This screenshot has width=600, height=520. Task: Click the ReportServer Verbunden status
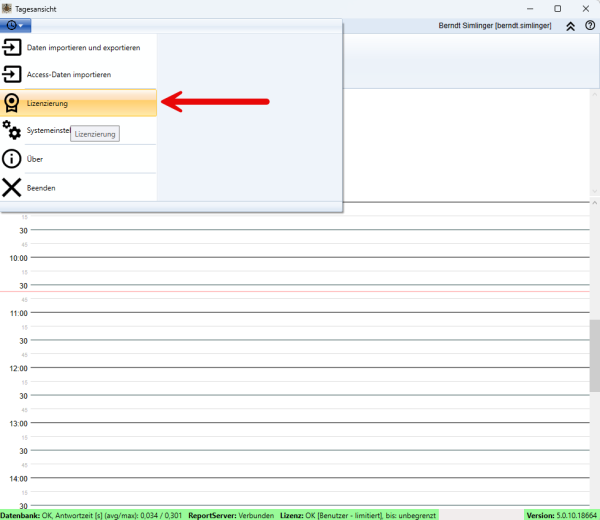click(x=231, y=514)
